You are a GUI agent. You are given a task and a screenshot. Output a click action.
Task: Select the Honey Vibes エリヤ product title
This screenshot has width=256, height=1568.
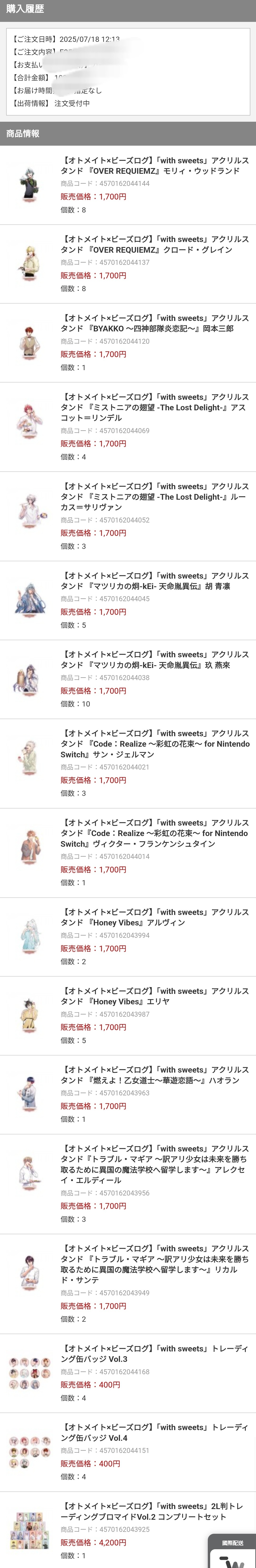point(154,996)
